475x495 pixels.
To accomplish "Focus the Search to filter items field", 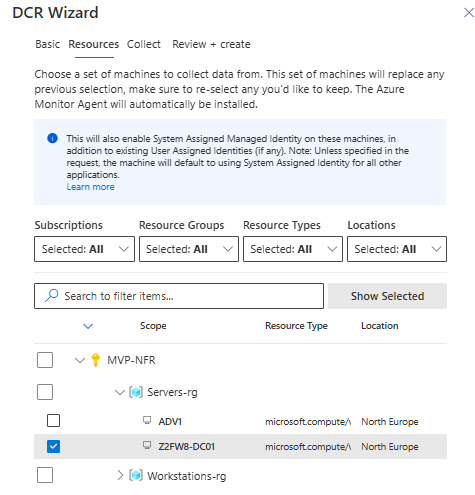I will pyautogui.click(x=179, y=296).
